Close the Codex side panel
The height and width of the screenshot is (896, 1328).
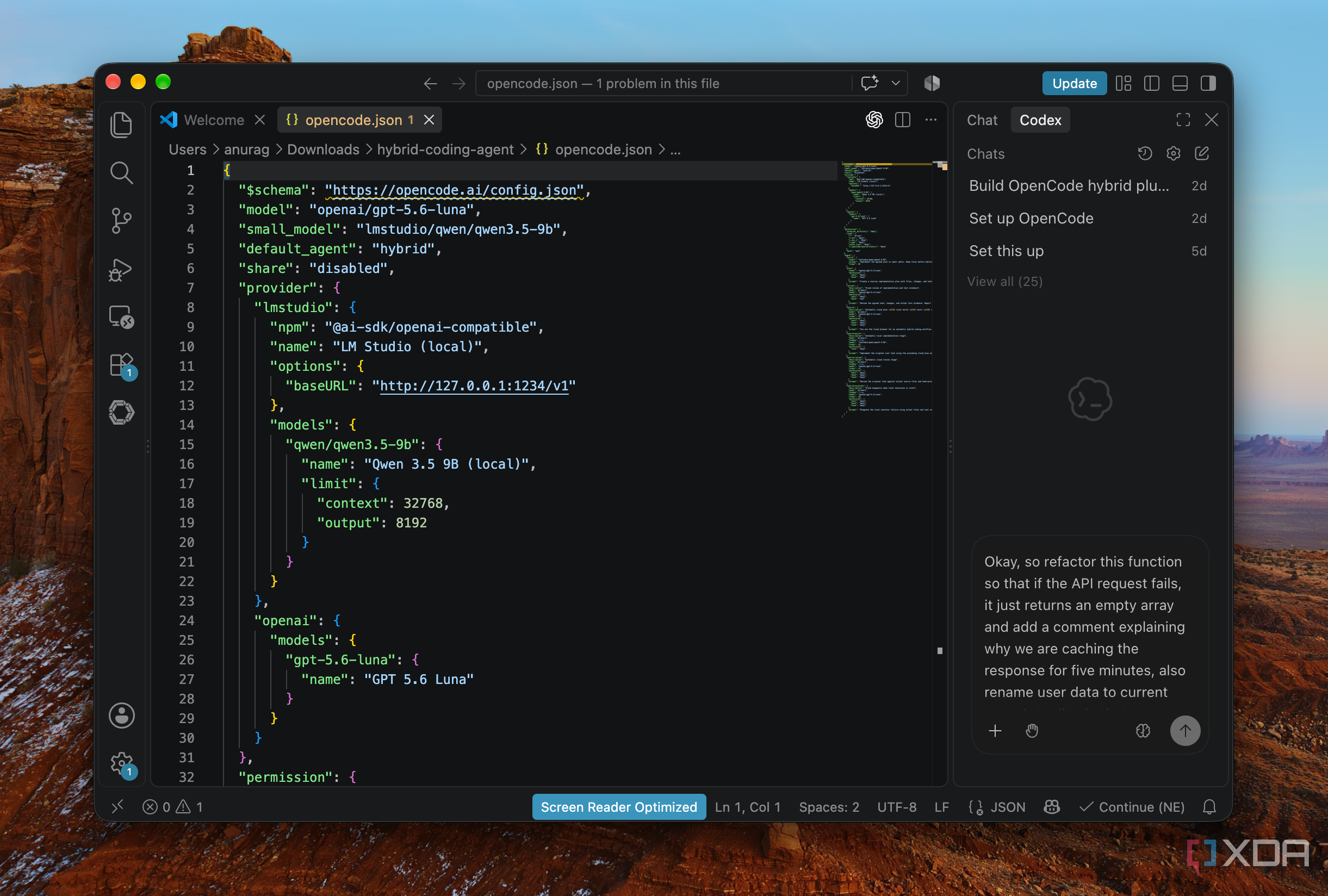1211,120
